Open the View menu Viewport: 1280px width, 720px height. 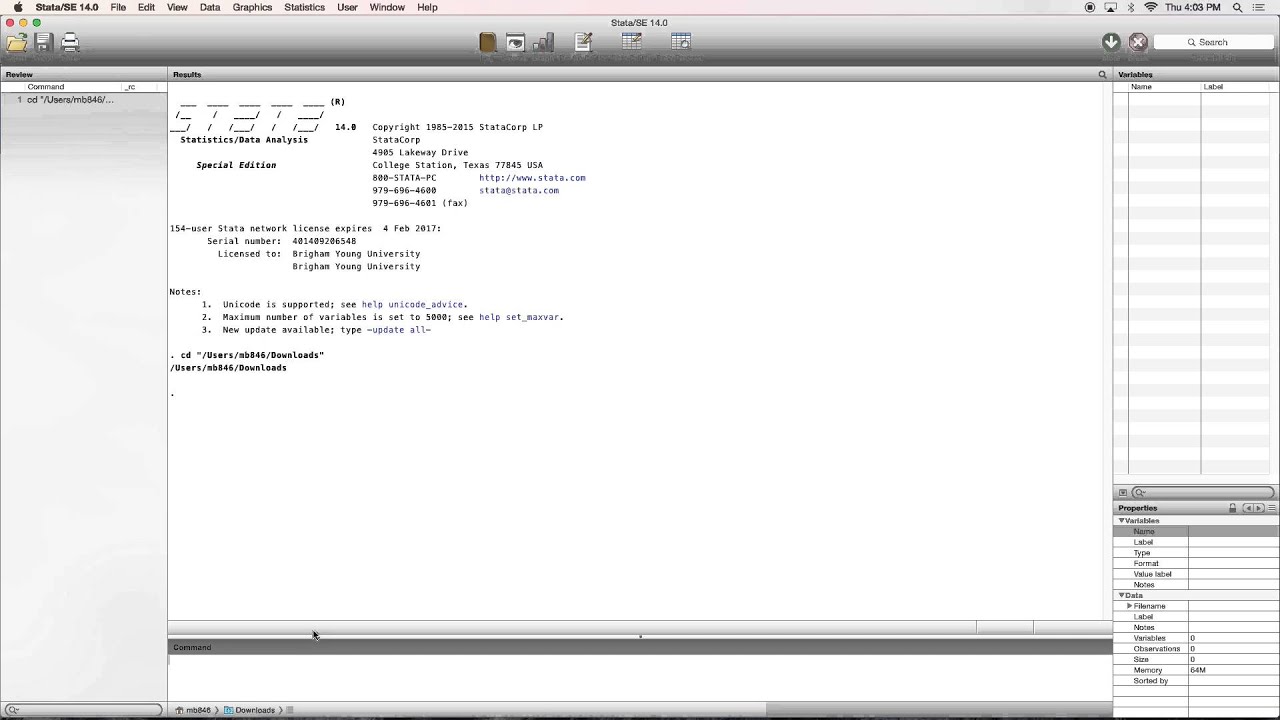pyautogui.click(x=177, y=7)
